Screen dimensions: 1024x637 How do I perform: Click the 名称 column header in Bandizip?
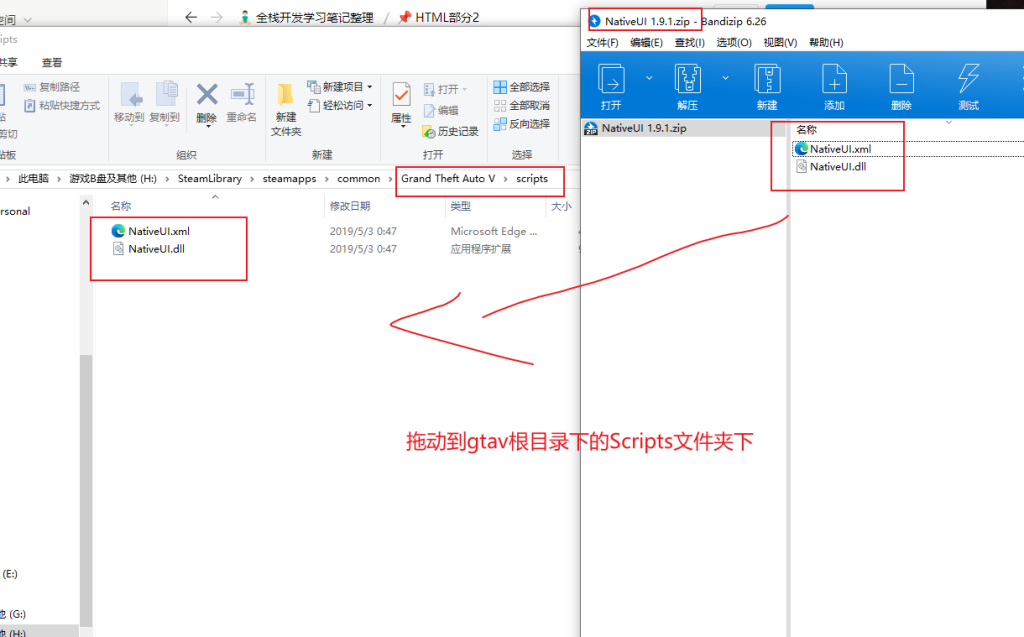pos(807,129)
